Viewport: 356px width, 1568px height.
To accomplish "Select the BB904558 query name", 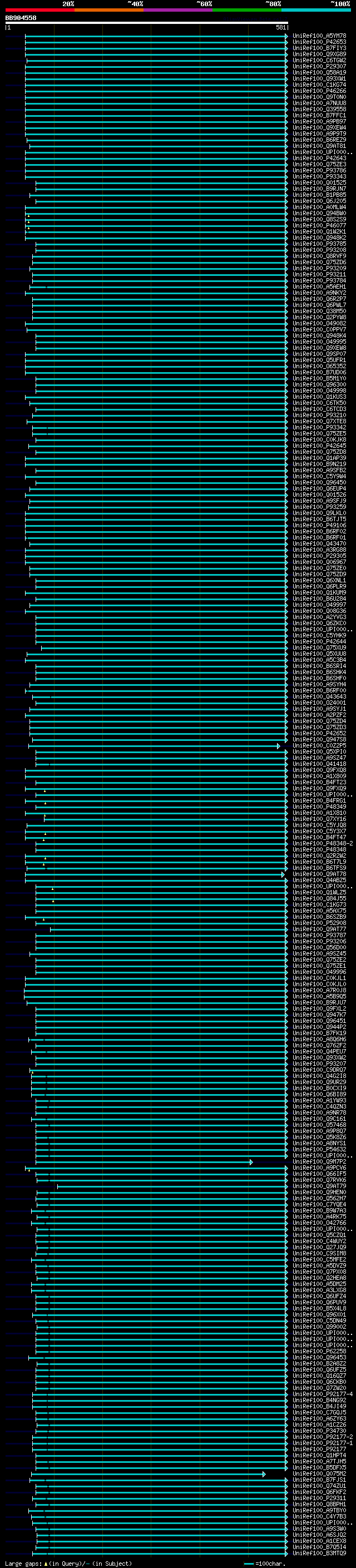I will 21,18.
